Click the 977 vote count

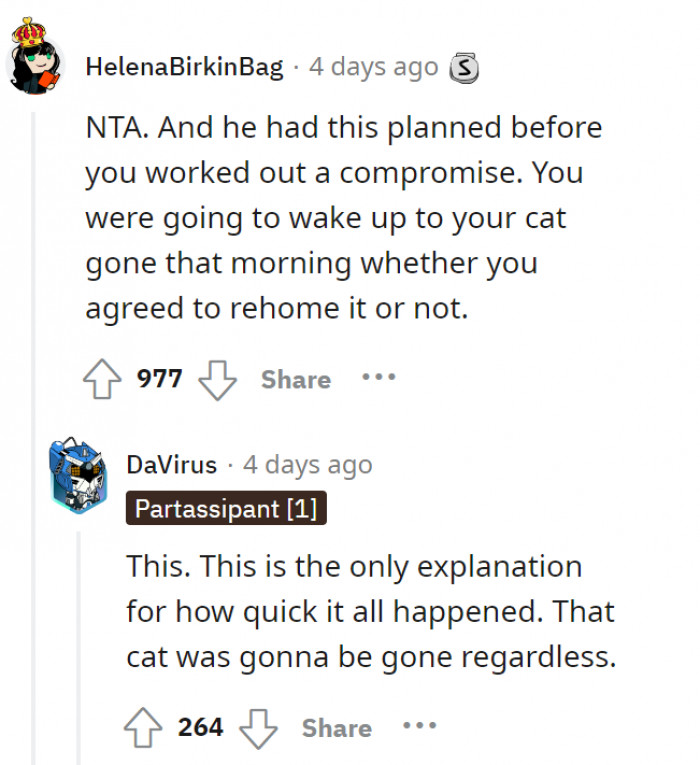(x=160, y=379)
